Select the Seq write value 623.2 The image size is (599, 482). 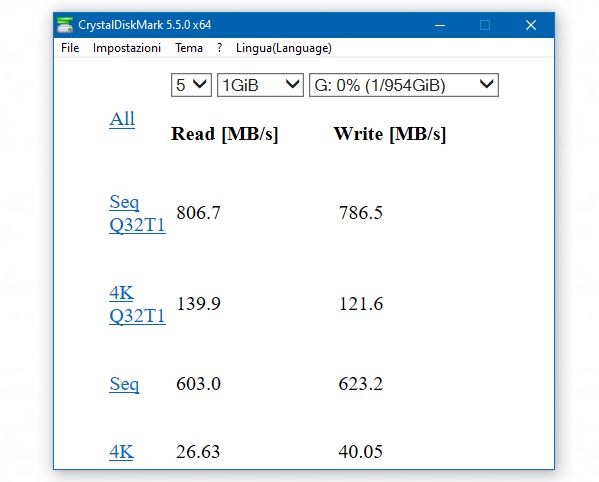coord(361,384)
